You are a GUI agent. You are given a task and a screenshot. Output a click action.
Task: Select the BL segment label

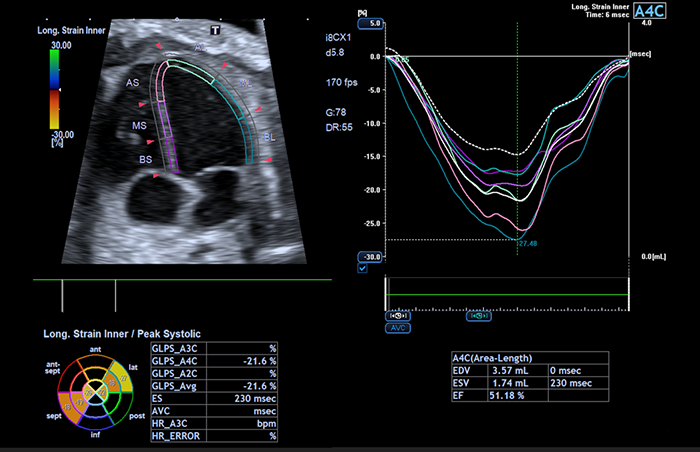(270, 137)
